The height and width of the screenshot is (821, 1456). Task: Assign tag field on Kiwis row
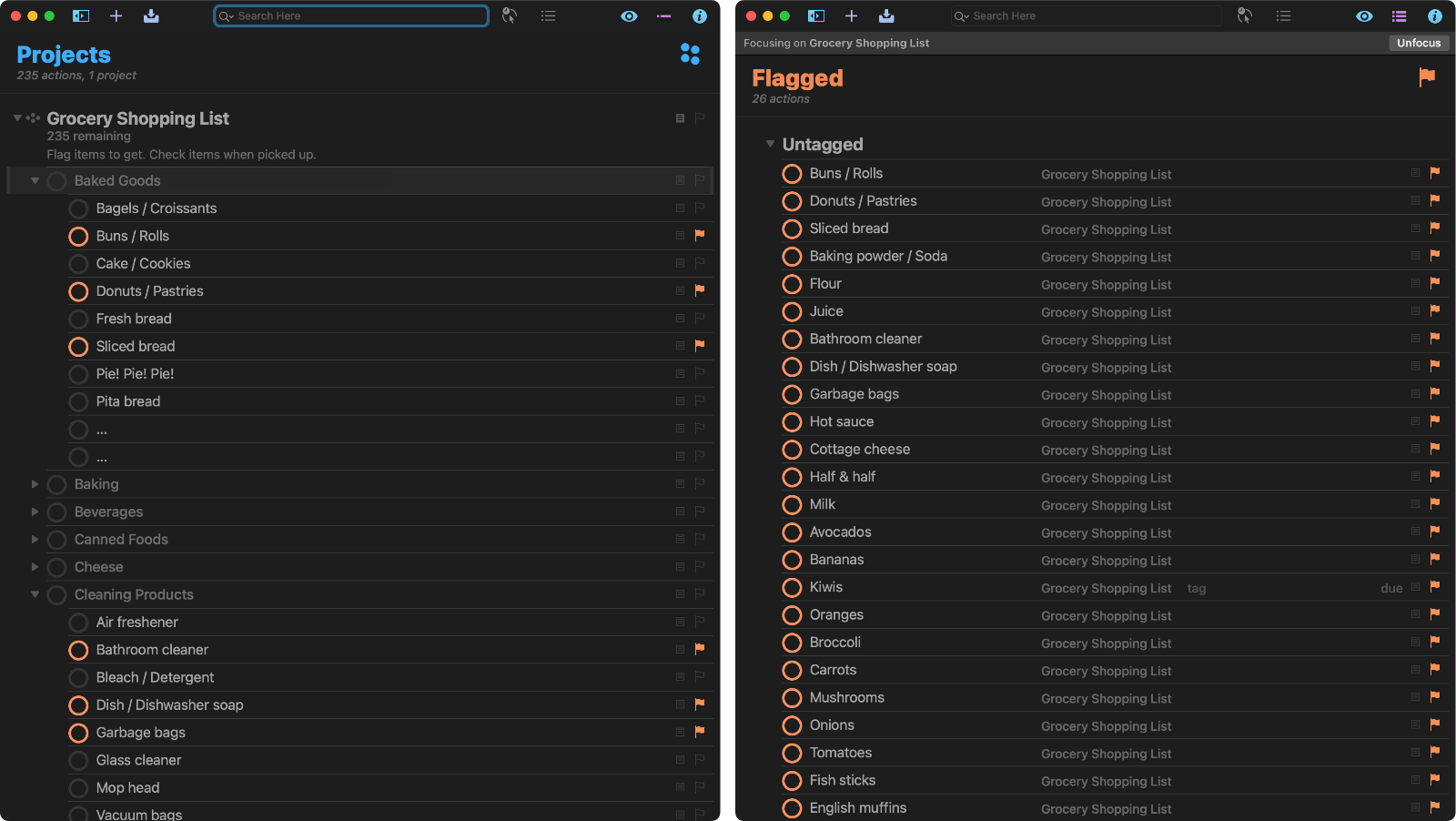[x=1197, y=588]
